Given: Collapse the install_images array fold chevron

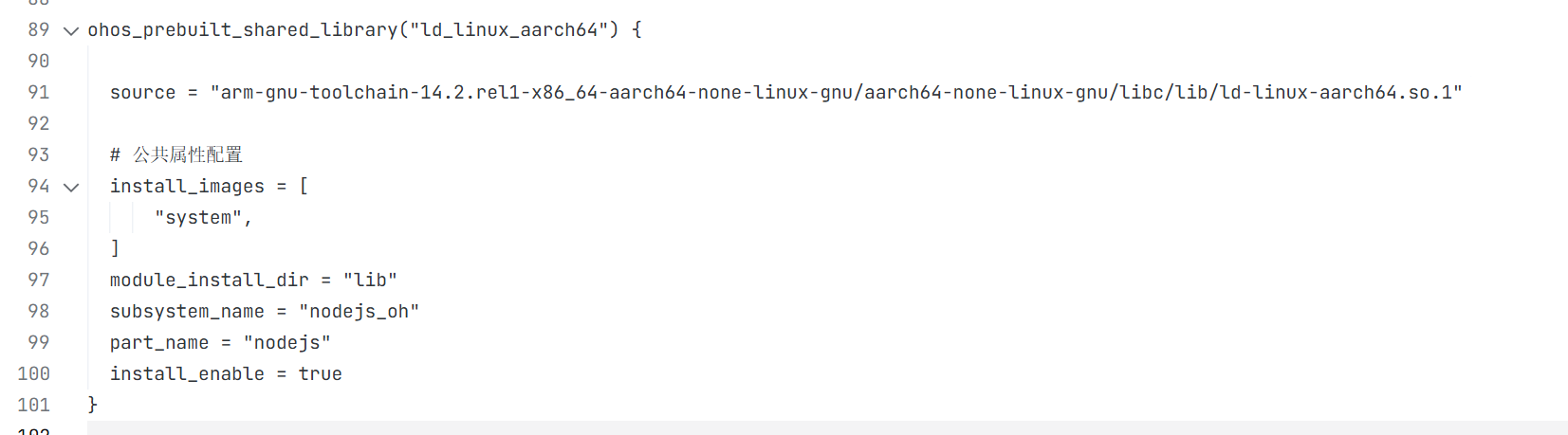Looking at the screenshot, I should (71, 188).
